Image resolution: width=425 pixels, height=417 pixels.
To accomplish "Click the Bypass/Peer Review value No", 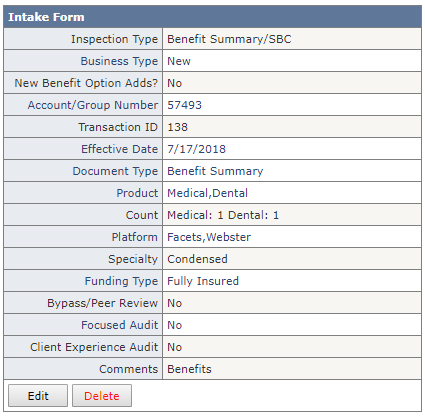I will pos(174,303).
